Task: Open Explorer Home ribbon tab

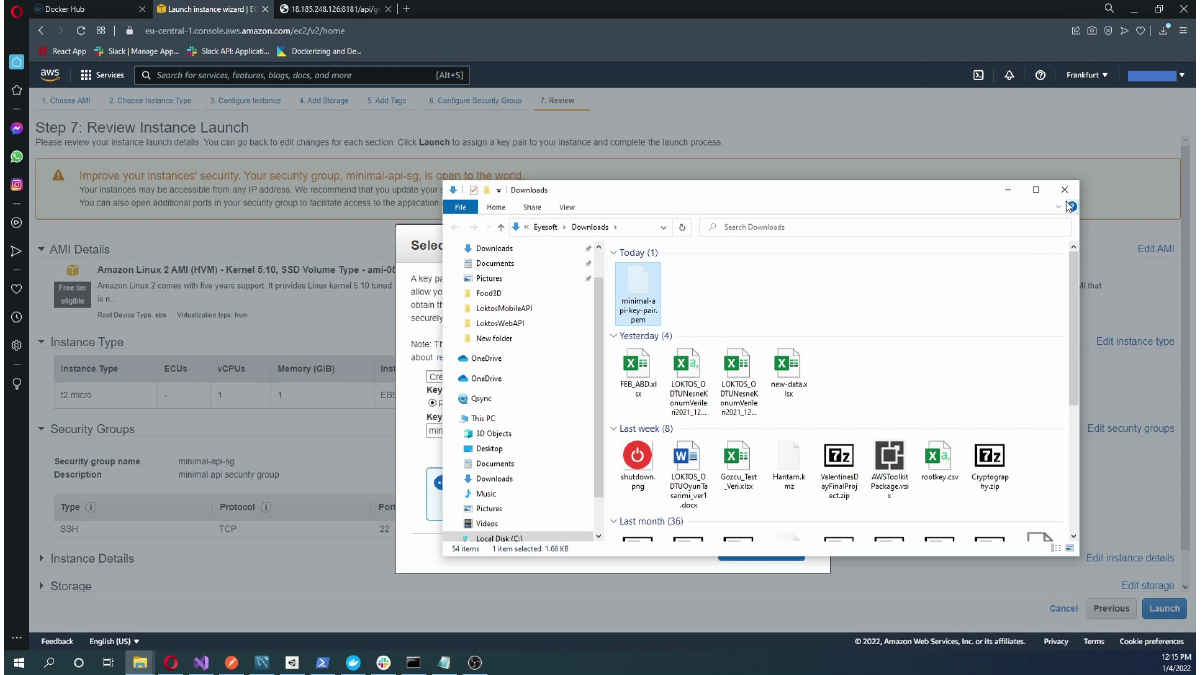Action: coord(496,207)
